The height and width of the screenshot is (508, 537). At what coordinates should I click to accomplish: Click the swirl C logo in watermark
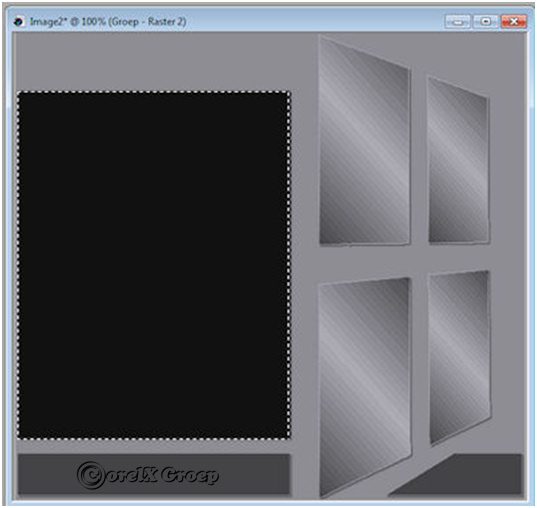coord(90,475)
